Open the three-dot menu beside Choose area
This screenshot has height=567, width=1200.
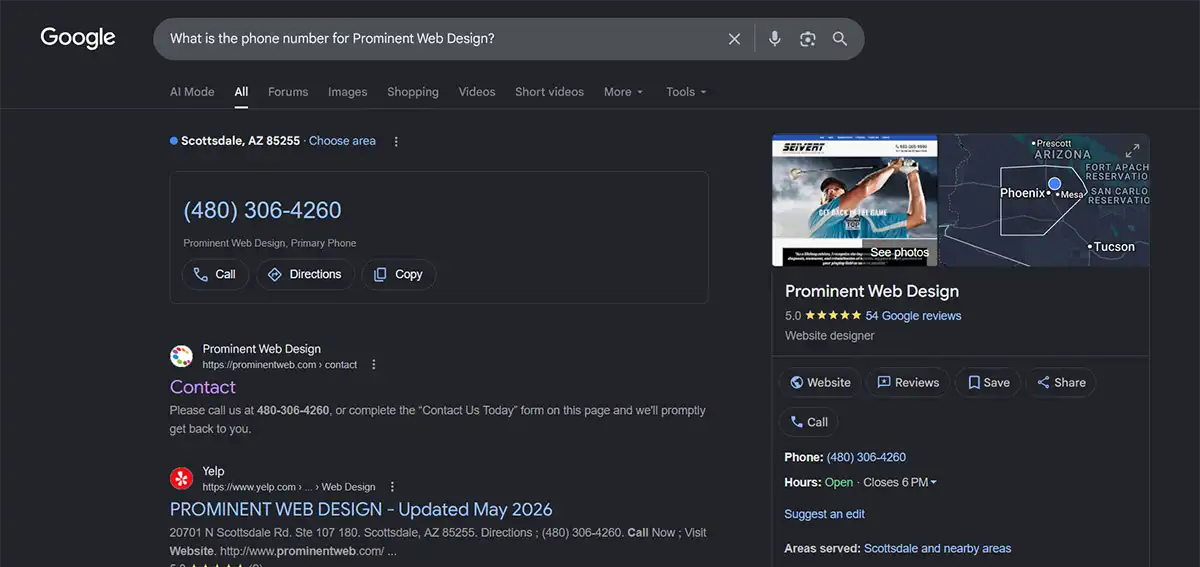pyautogui.click(x=396, y=141)
